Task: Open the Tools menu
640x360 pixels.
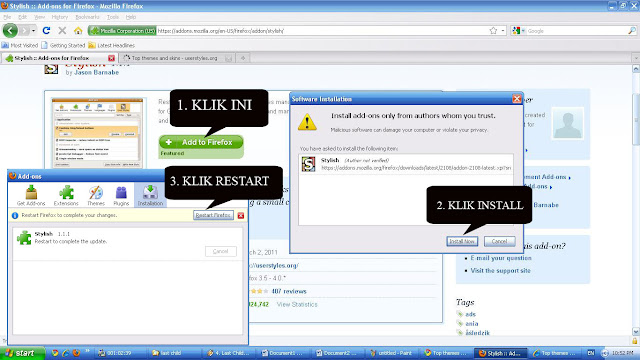Action: (x=113, y=17)
